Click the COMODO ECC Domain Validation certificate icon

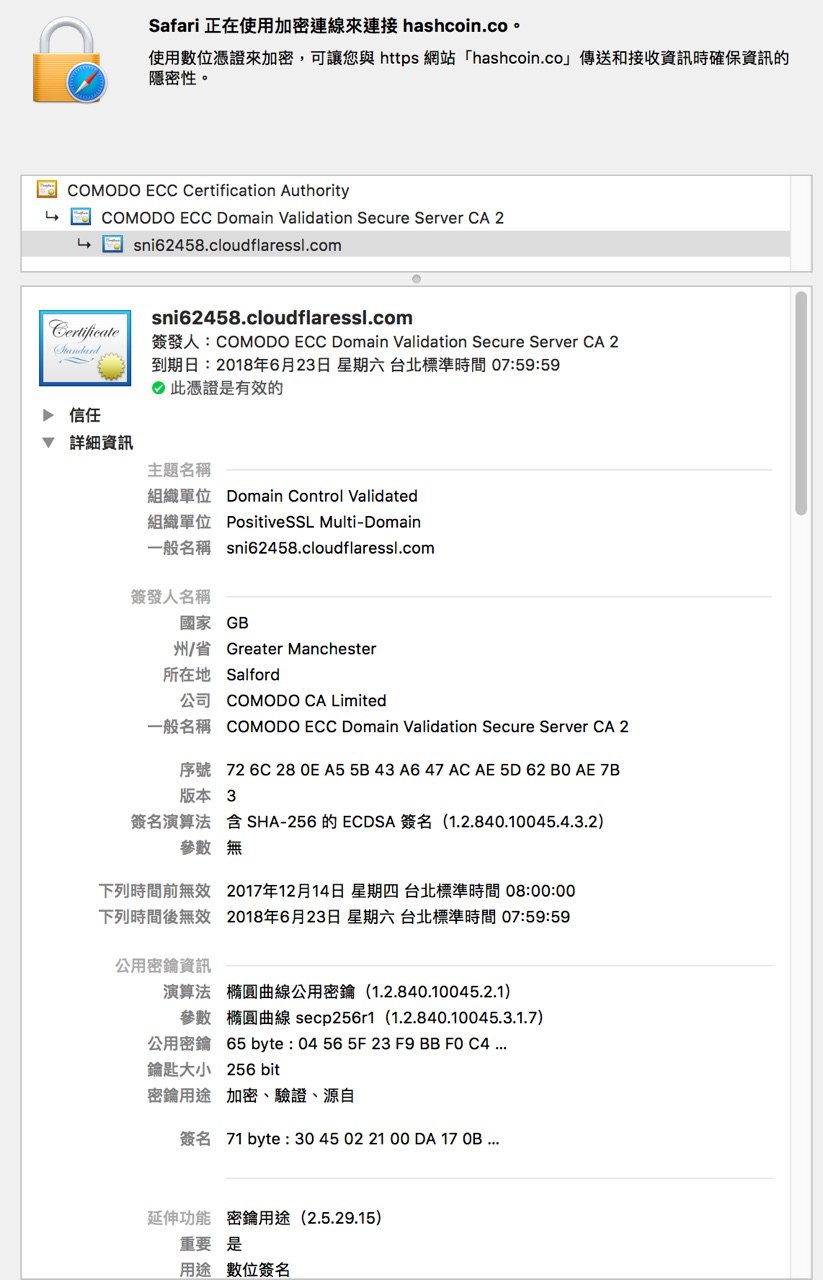pos(81,217)
